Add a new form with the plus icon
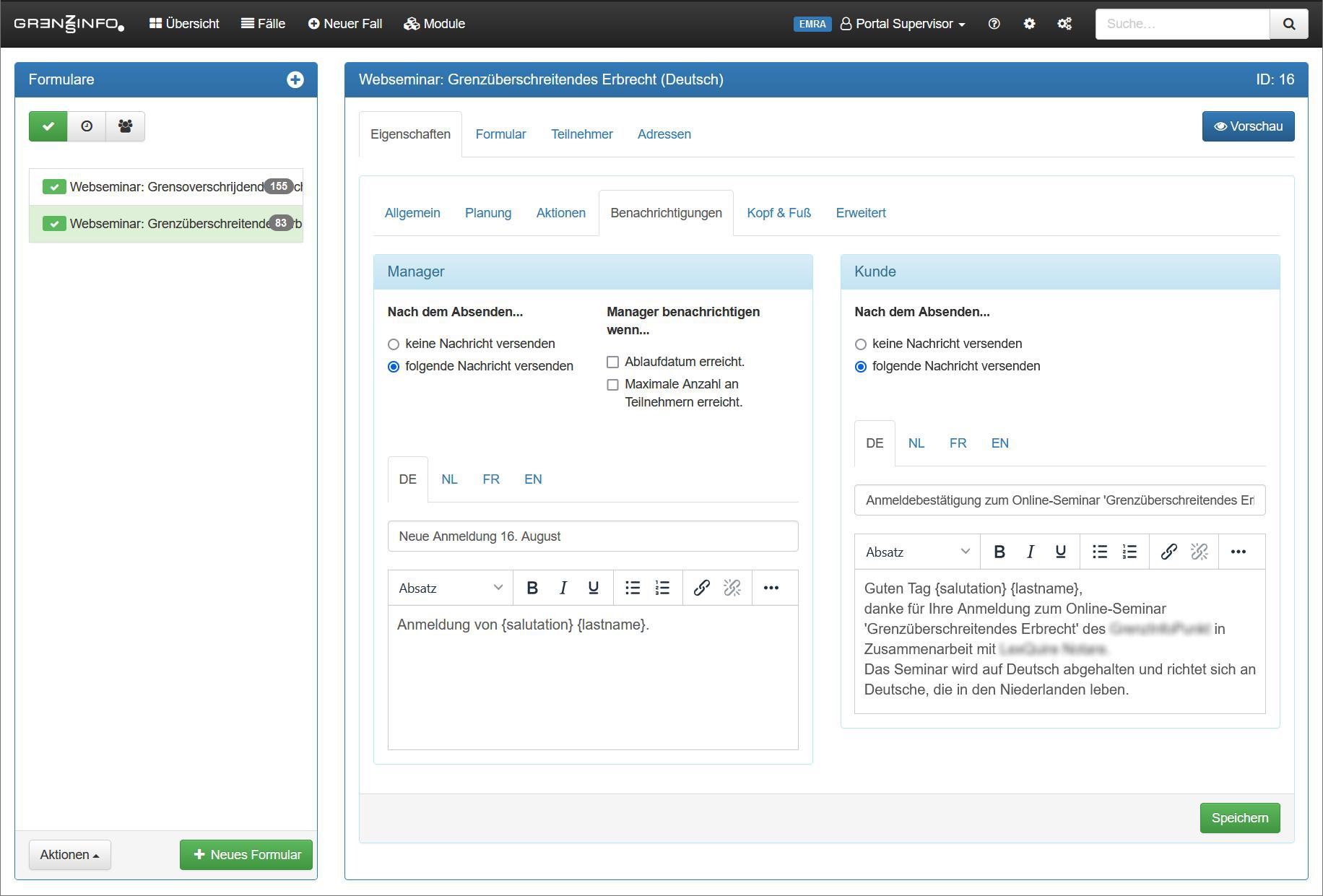1323x896 pixels. [295, 79]
